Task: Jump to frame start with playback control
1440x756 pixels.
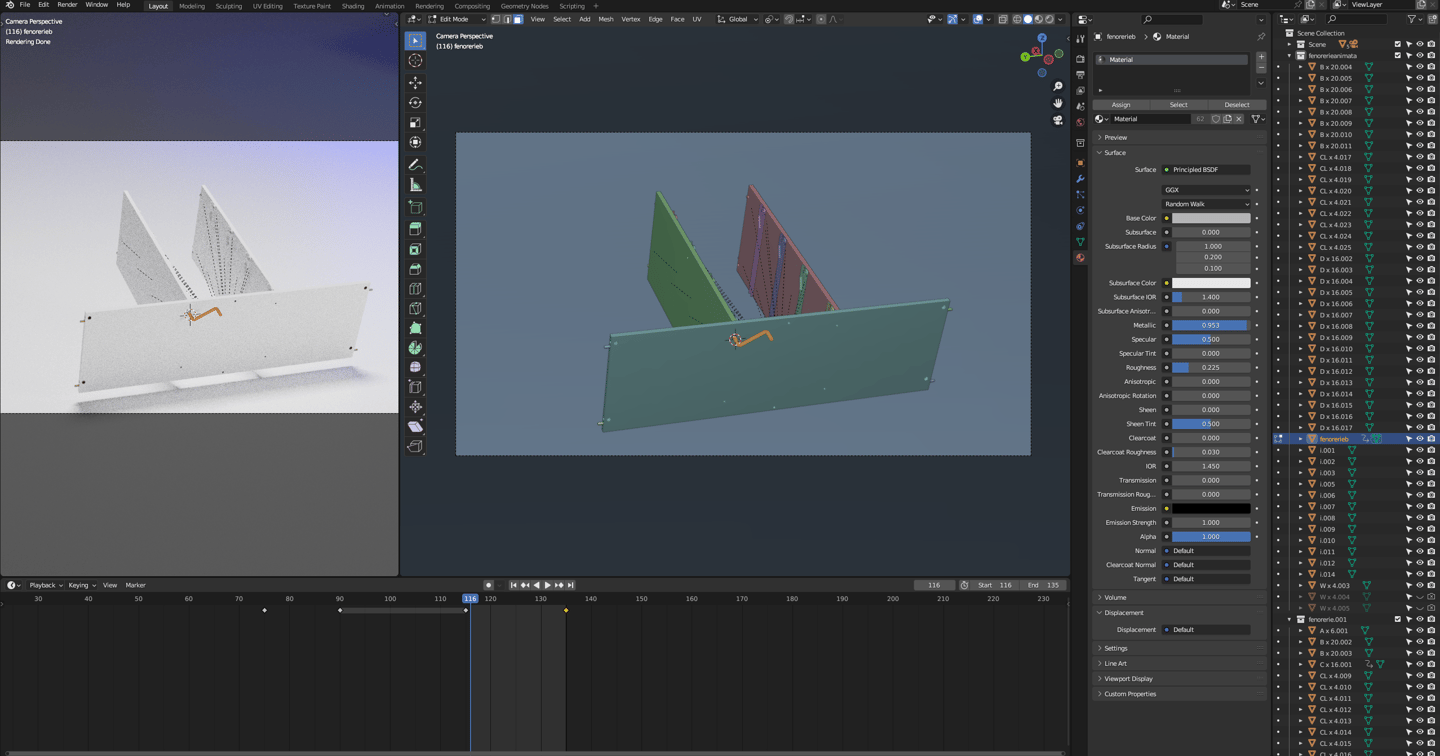Action: tap(514, 585)
